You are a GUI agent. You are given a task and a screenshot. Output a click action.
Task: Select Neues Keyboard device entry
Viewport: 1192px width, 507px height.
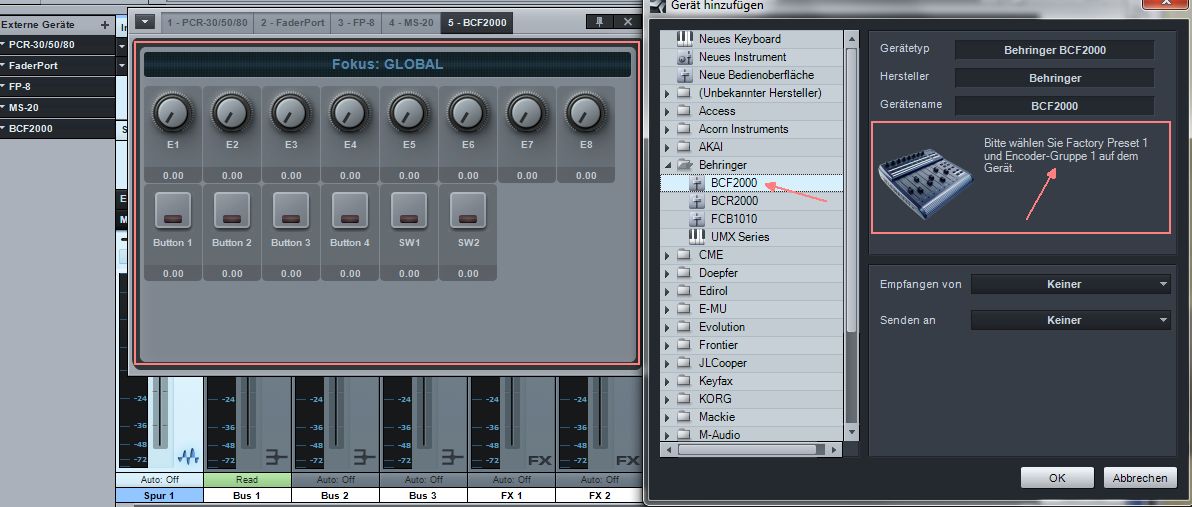pyautogui.click(x=739, y=39)
